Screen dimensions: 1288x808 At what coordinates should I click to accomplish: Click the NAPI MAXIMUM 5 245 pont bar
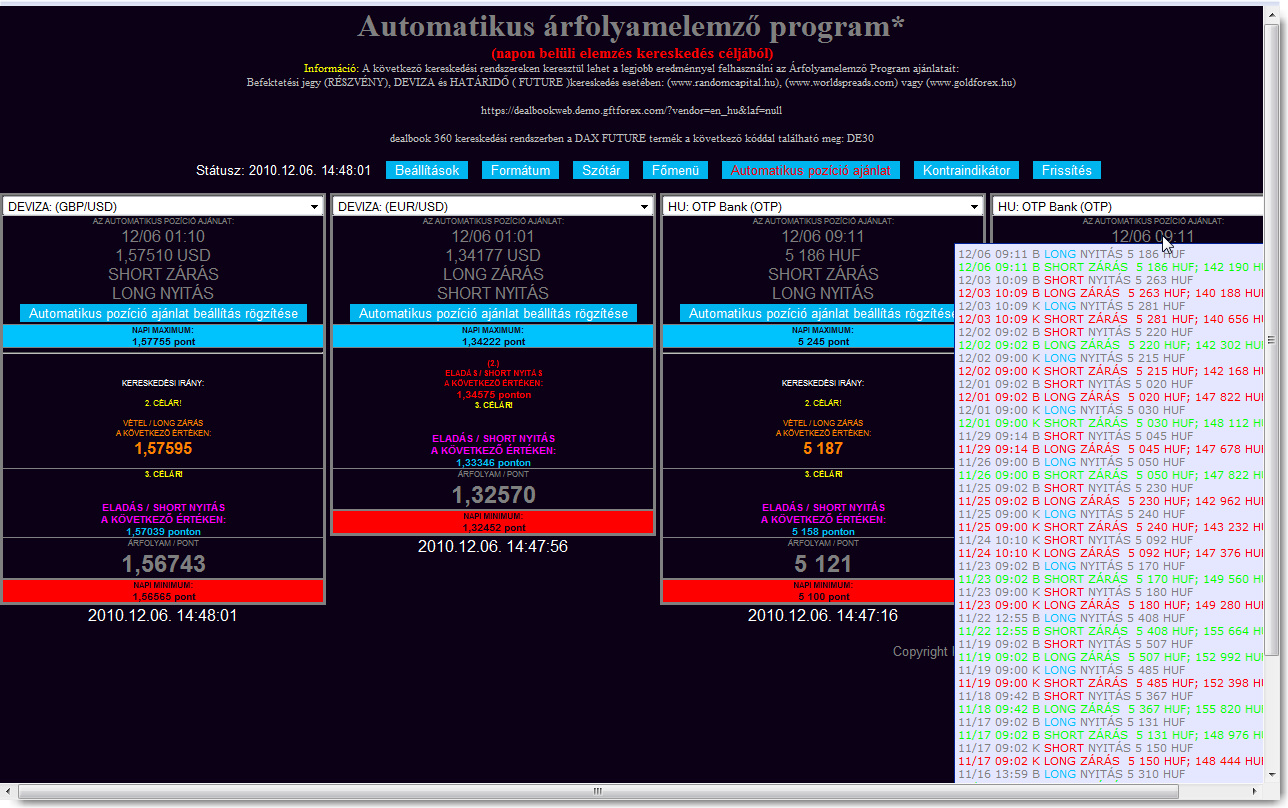(809, 336)
